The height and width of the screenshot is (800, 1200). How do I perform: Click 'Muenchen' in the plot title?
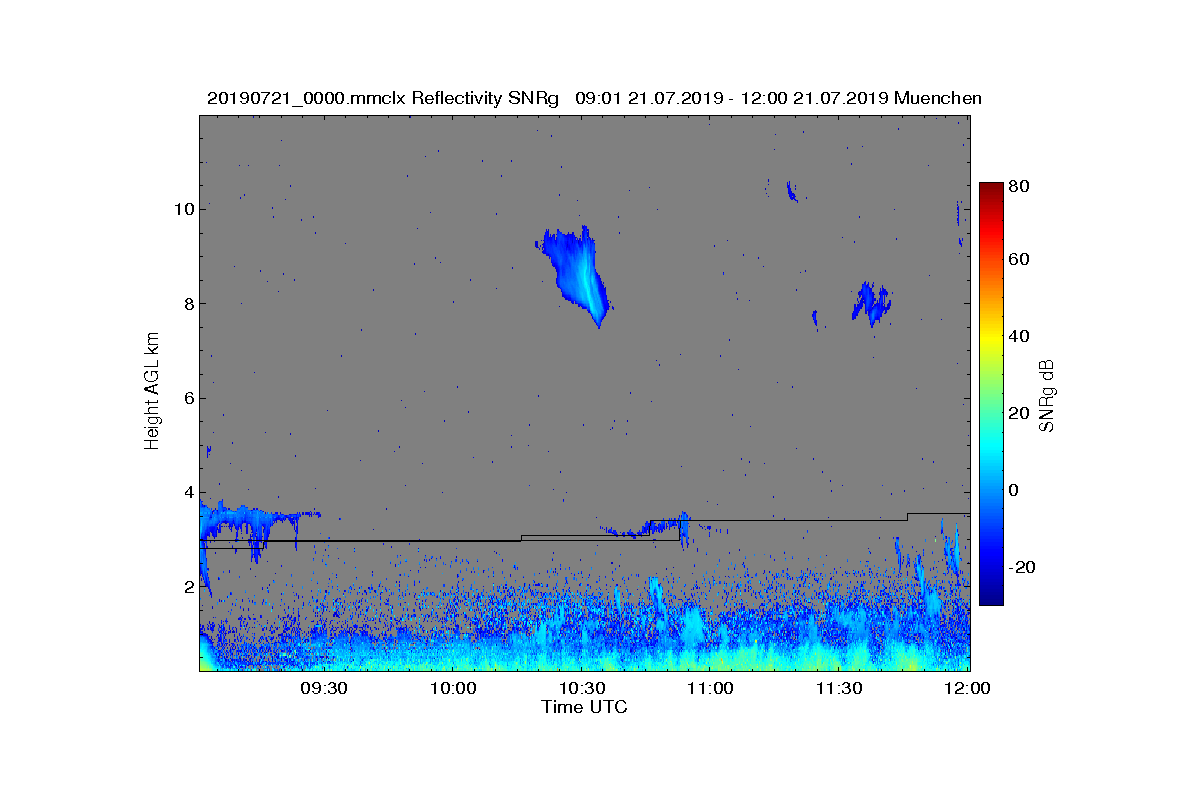point(938,98)
